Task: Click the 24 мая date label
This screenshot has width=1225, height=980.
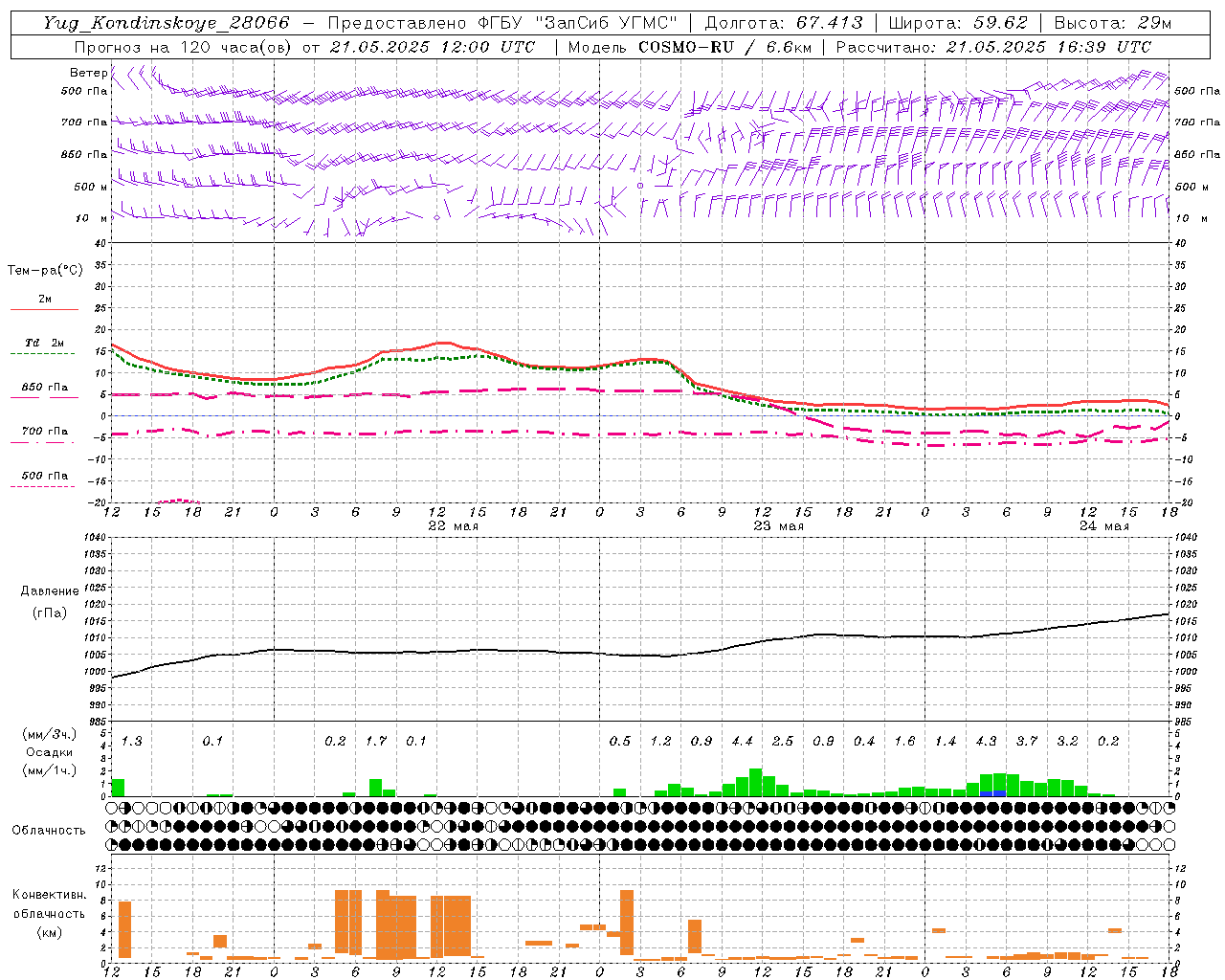Action: click(x=1103, y=526)
